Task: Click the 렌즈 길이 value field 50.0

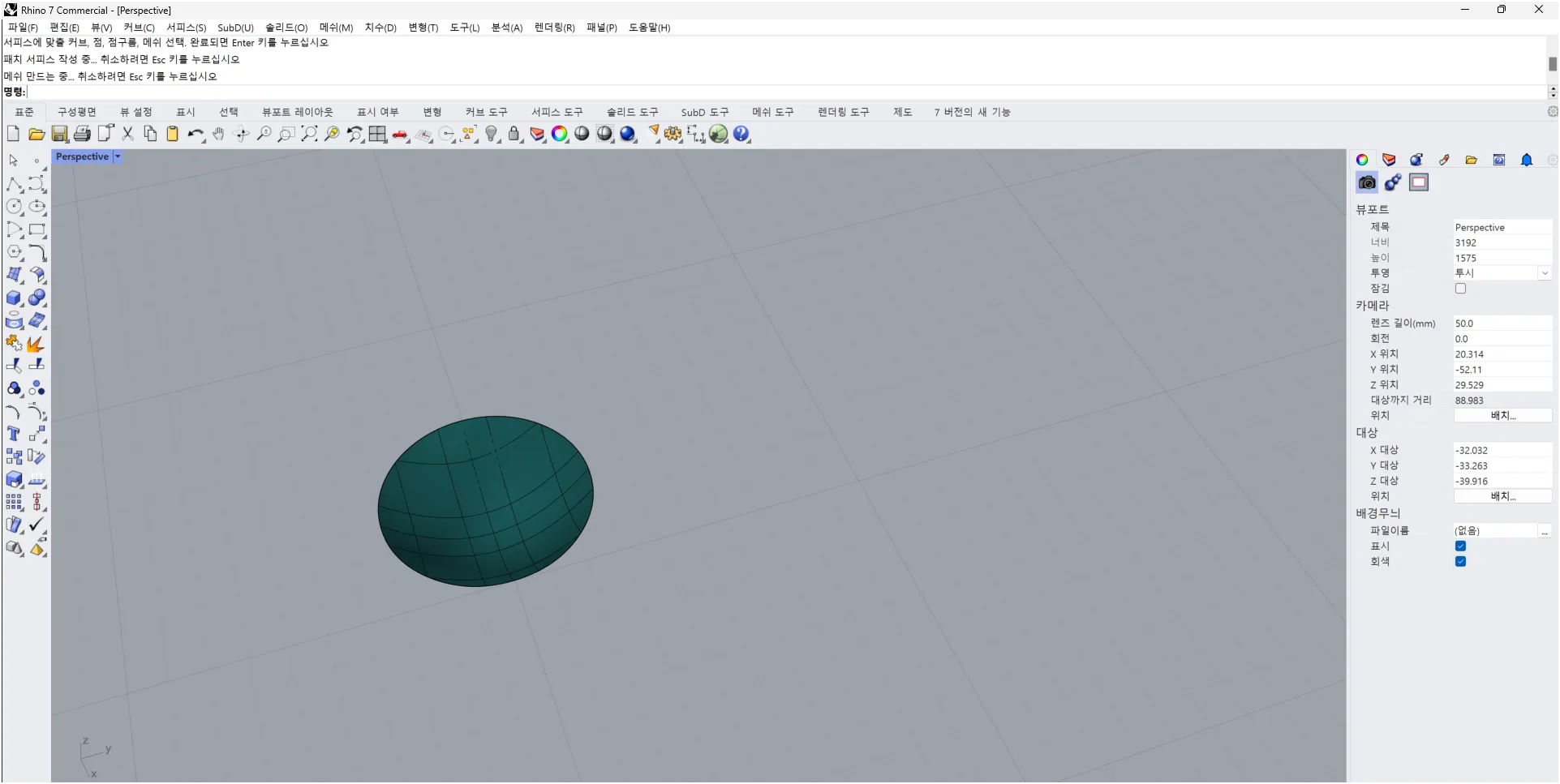Action: (x=1502, y=323)
